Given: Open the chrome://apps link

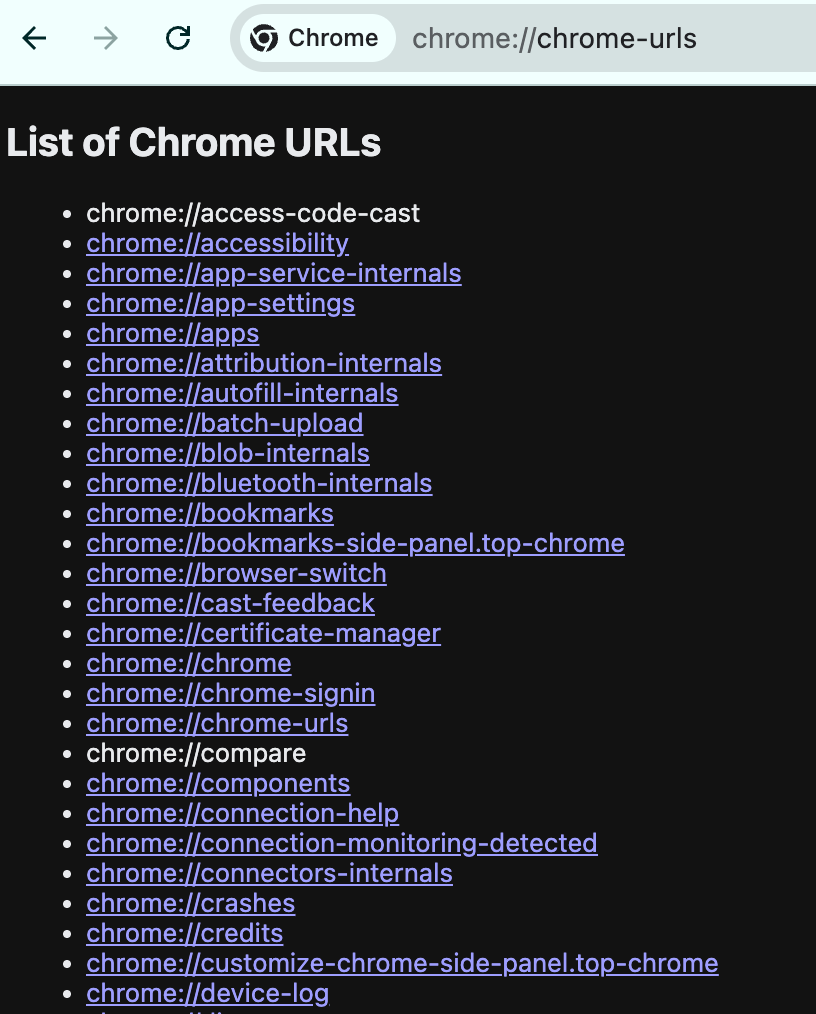Looking at the screenshot, I should coord(173,334).
